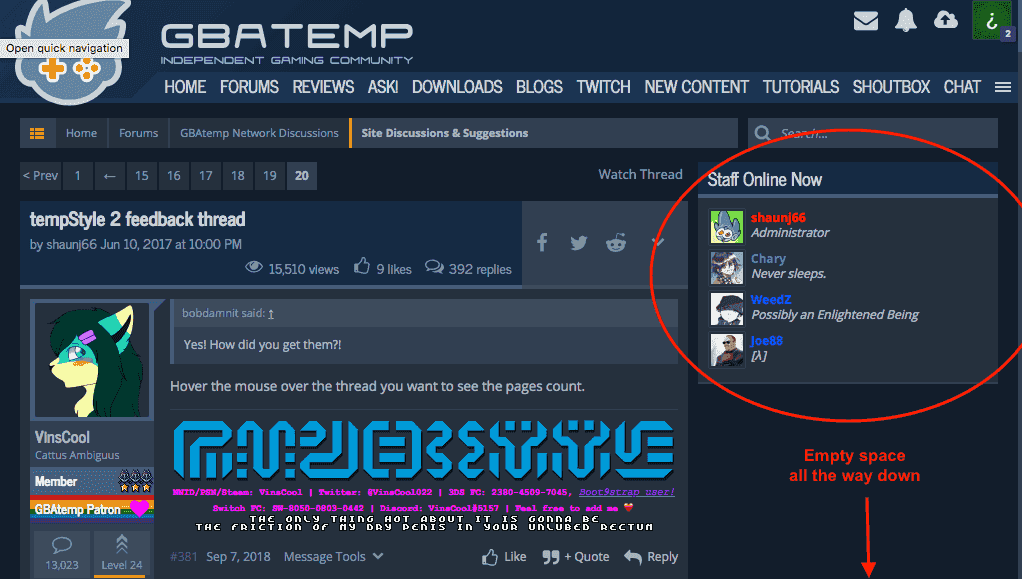
Task: Open SHOUTBOX in main navigation
Action: [891, 87]
